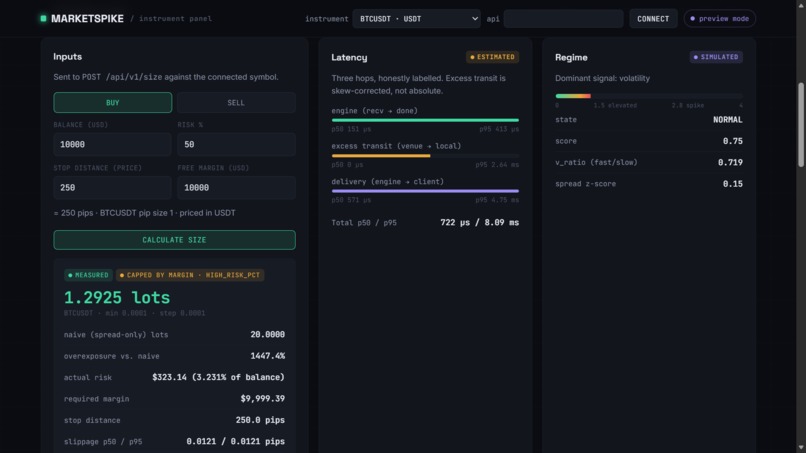This screenshot has width=806, height=453.
Task: Click the MARKETSPIKE green logo square
Action: tap(43, 19)
